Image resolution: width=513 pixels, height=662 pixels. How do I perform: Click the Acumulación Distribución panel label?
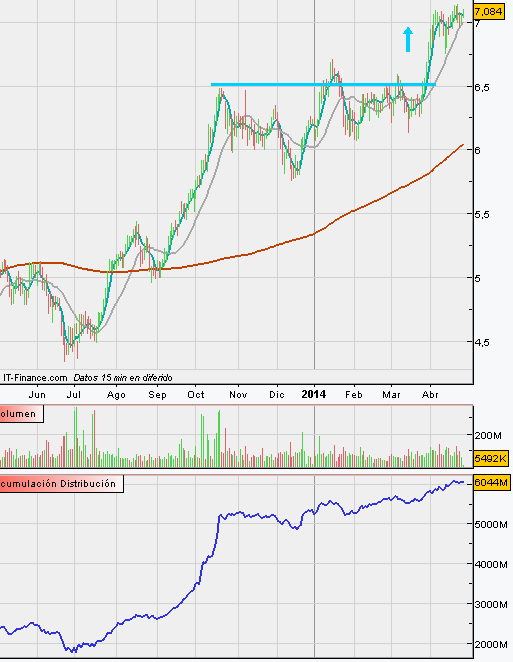coord(61,483)
